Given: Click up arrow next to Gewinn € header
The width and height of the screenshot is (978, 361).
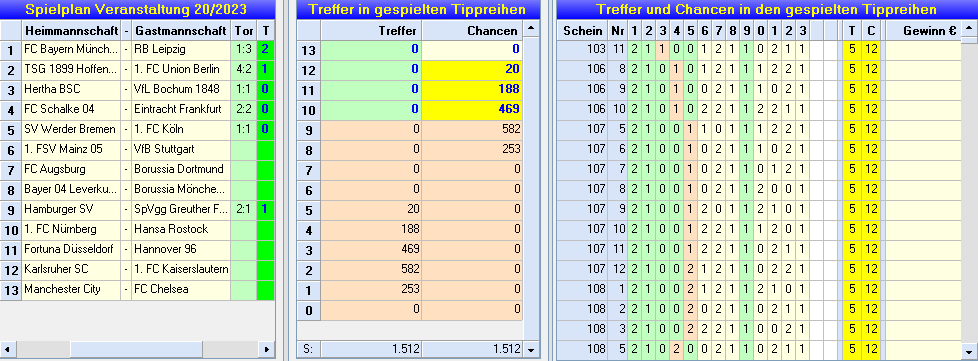Looking at the screenshot, I should [969, 29].
